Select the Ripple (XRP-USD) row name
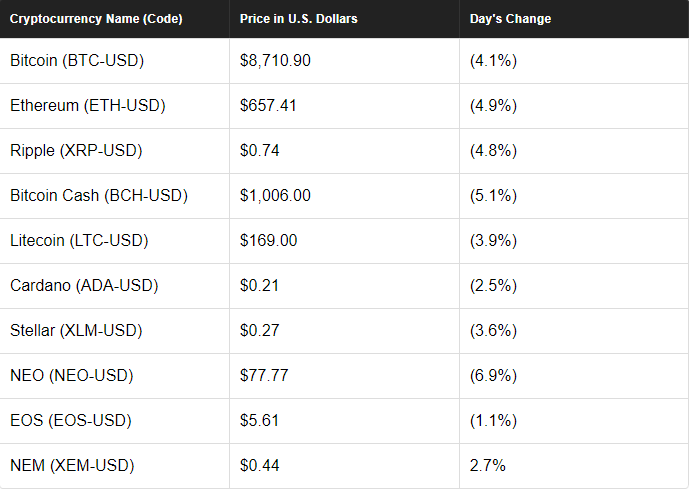The image size is (689, 491). click(76, 151)
